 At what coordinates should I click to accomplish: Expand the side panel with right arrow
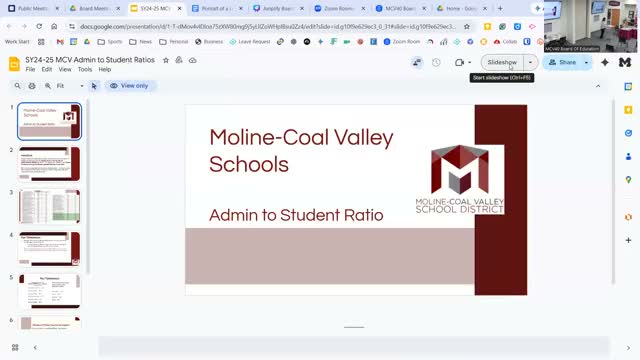click(628, 348)
